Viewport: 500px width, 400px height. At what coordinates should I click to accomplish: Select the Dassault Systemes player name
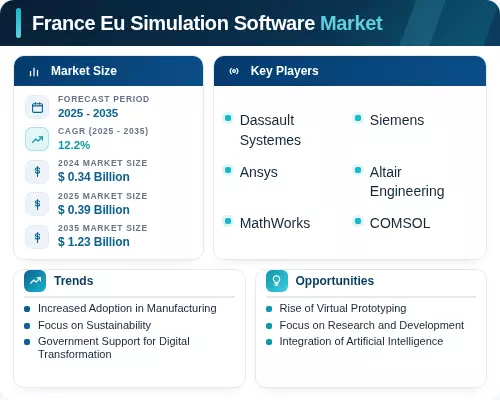click(x=270, y=130)
